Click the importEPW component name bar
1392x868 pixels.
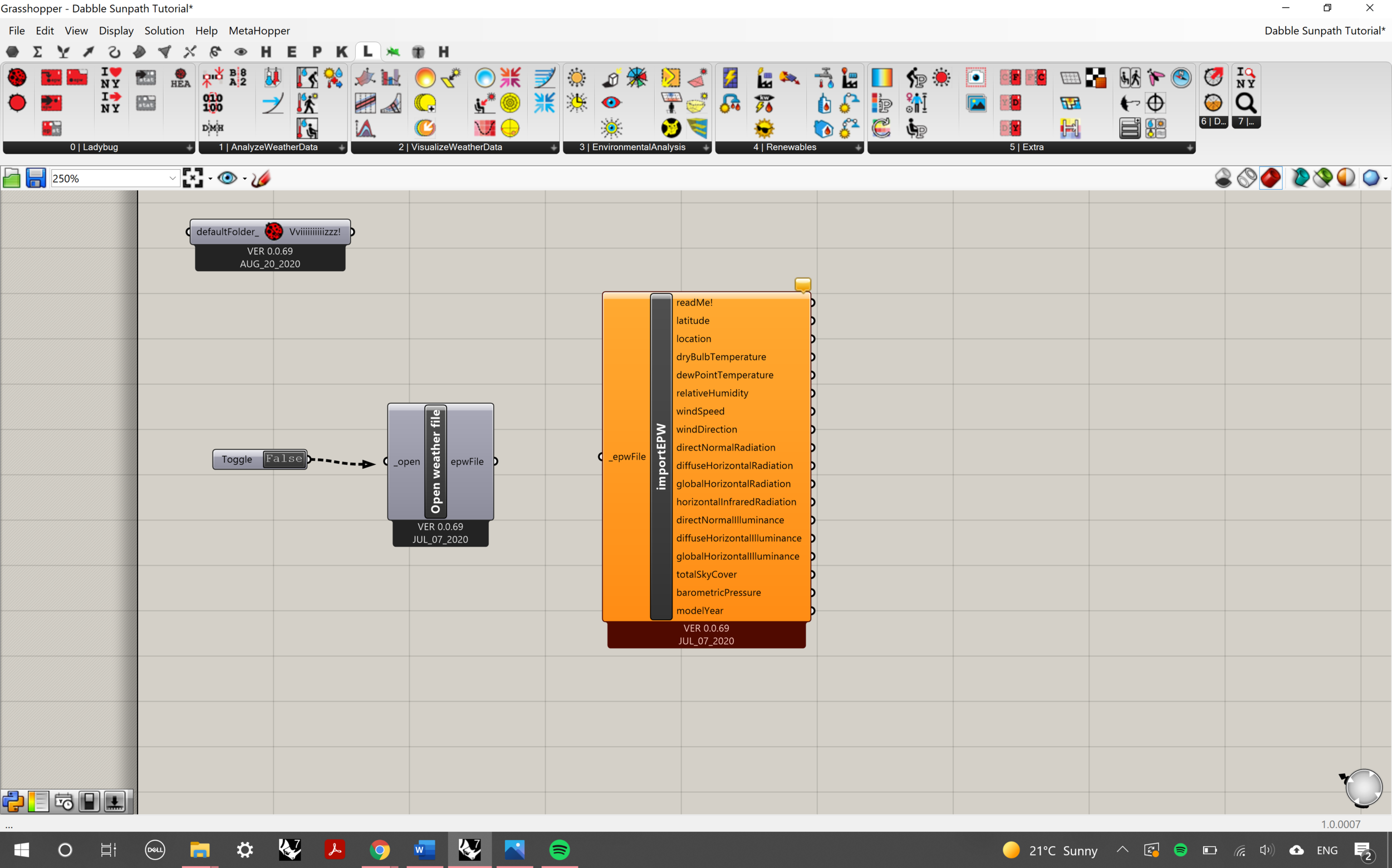pyautogui.click(x=661, y=457)
